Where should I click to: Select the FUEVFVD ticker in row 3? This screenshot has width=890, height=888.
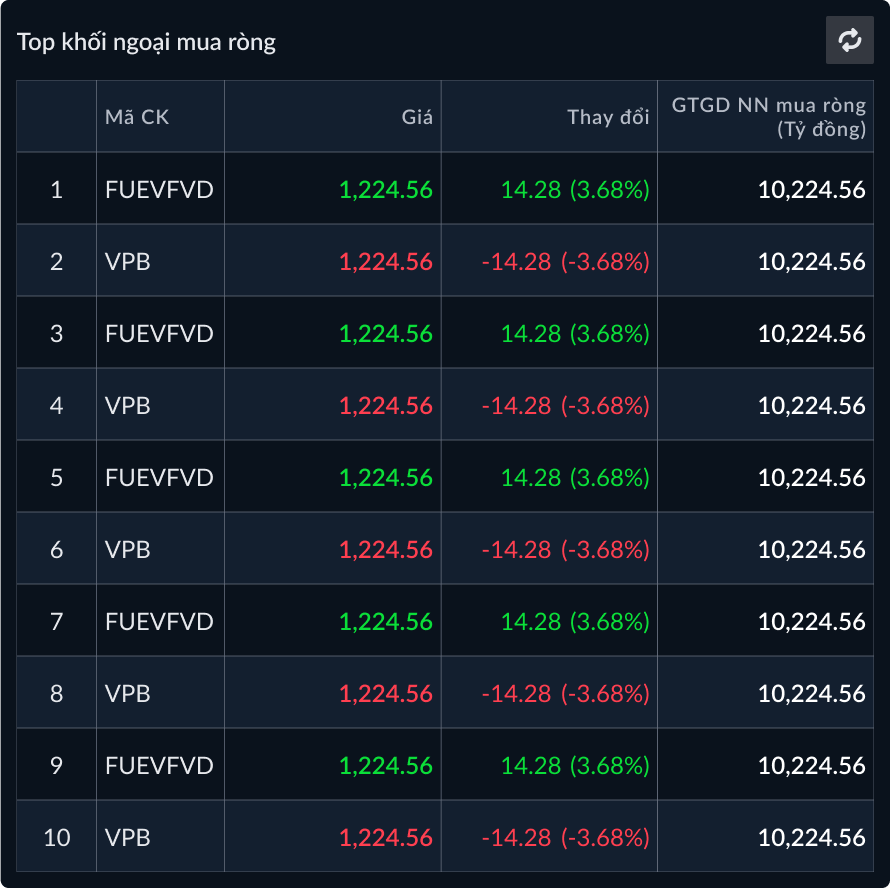(x=159, y=333)
